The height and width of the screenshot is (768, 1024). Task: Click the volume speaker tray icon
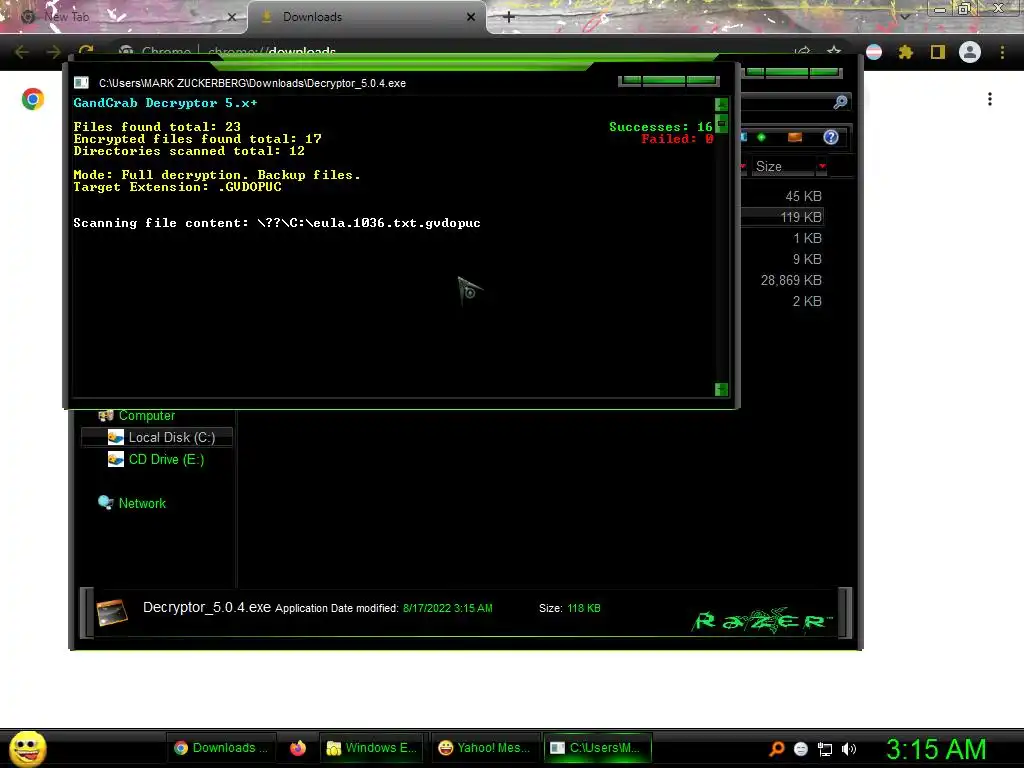pos(849,749)
